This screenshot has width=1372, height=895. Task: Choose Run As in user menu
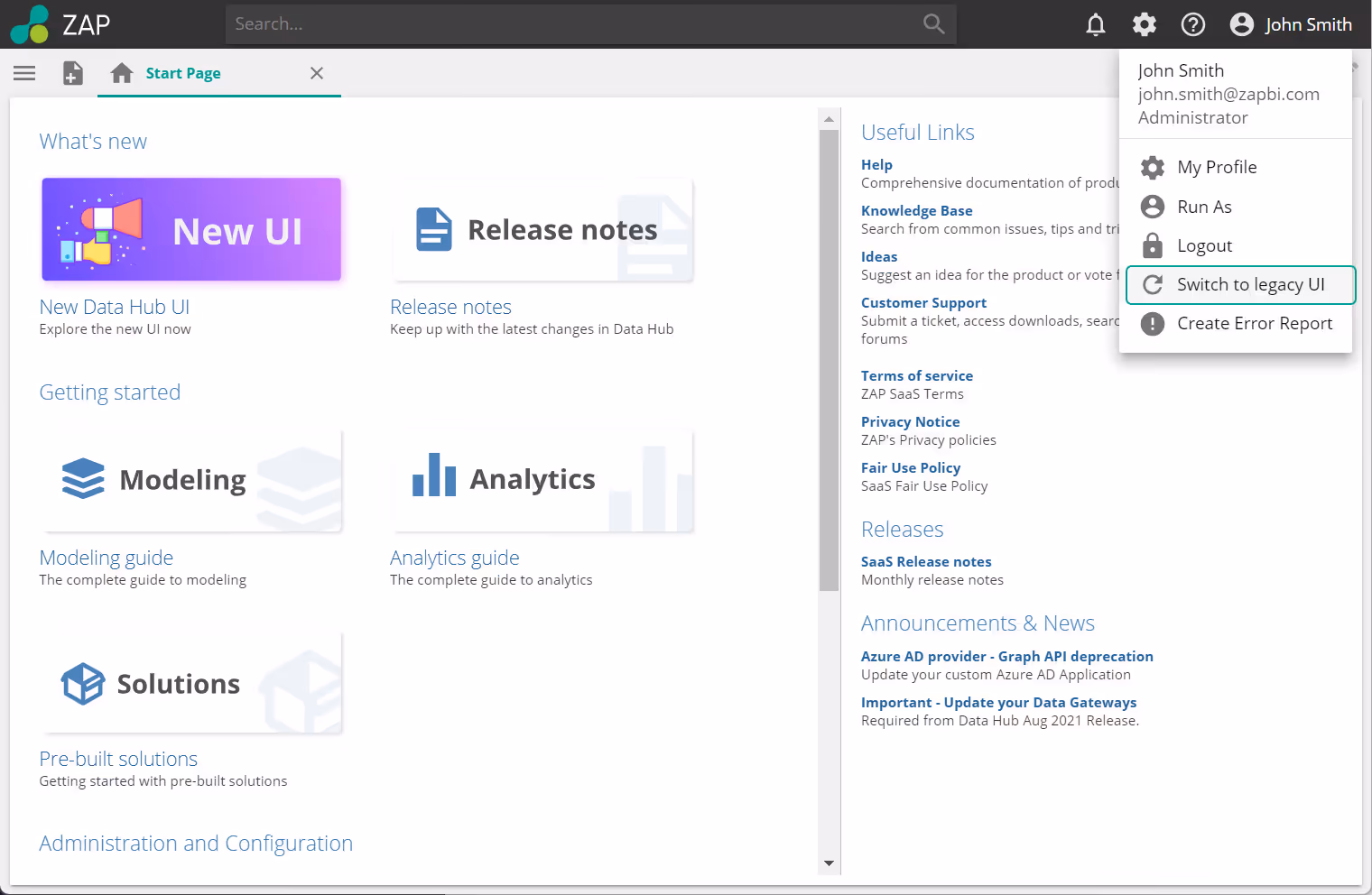click(1203, 207)
